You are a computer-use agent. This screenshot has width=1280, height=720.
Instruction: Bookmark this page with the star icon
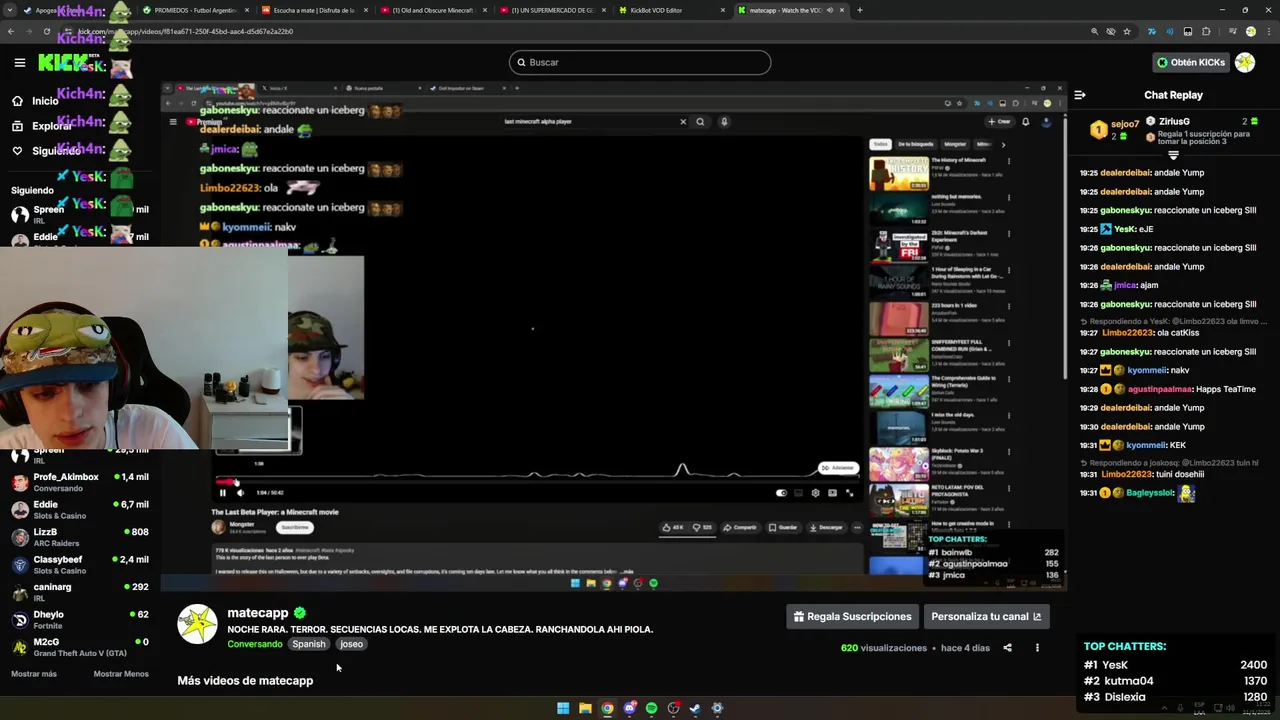(1127, 31)
